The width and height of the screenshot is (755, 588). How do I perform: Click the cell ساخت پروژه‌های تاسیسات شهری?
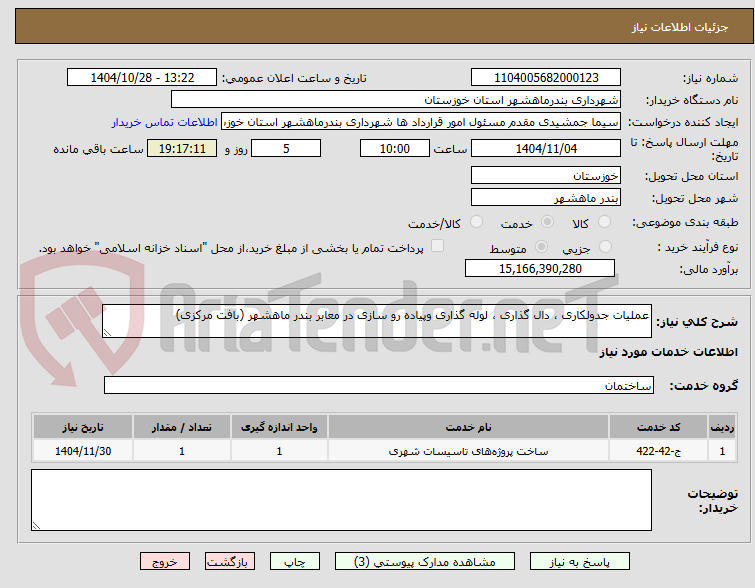pos(468,451)
